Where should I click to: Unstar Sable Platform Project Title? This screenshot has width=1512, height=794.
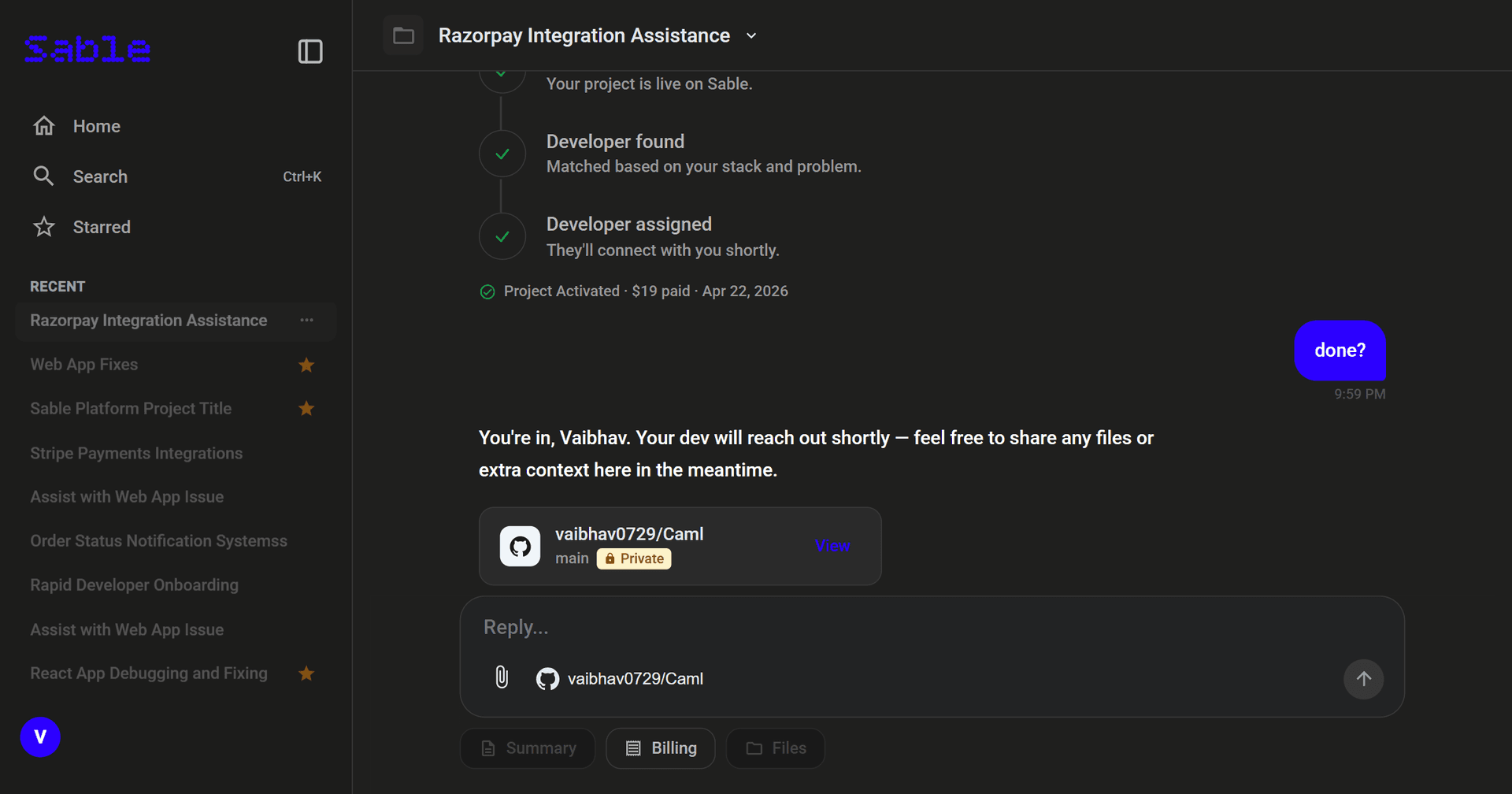coord(306,409)
